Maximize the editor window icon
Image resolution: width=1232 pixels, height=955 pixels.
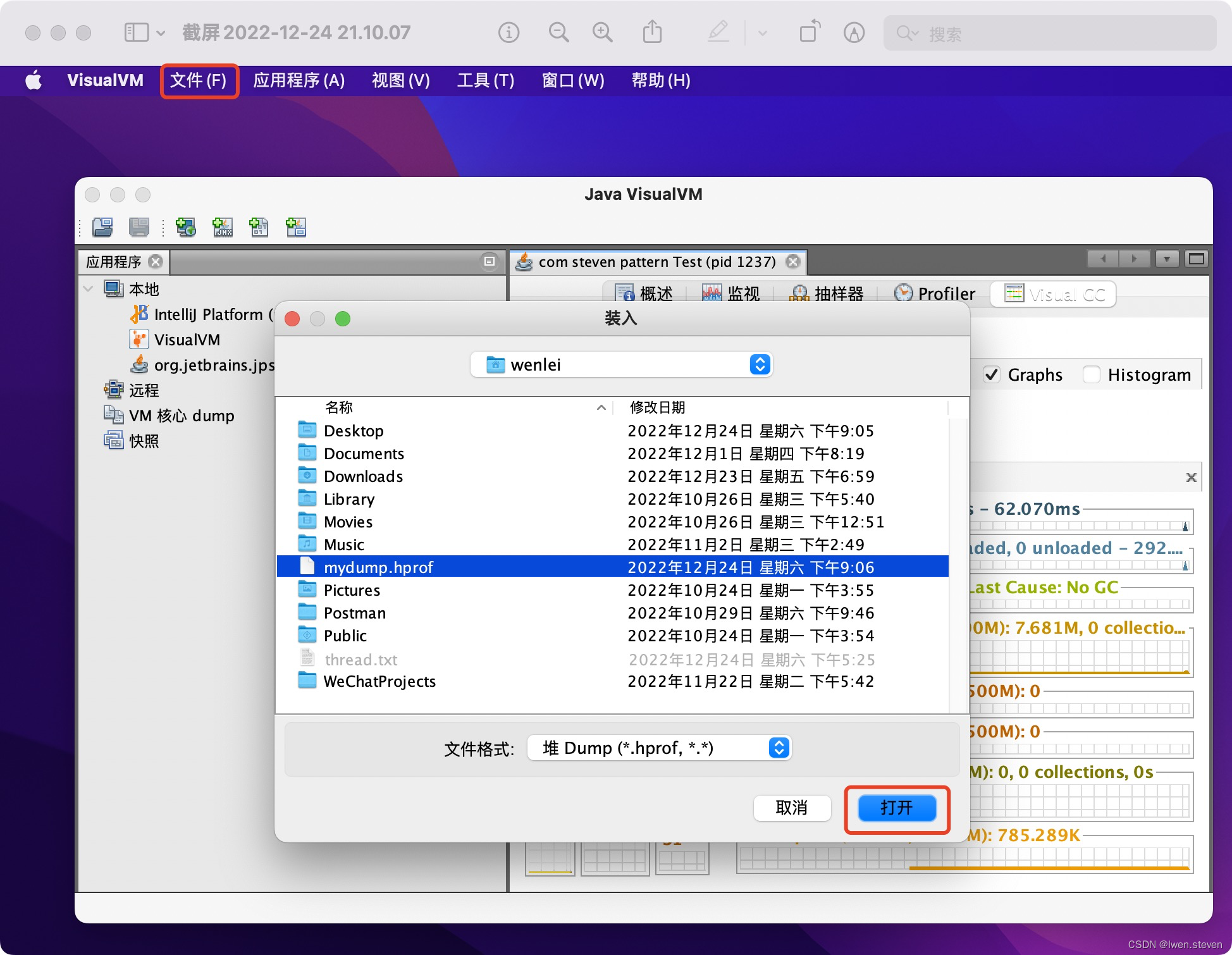[1196, 259]
